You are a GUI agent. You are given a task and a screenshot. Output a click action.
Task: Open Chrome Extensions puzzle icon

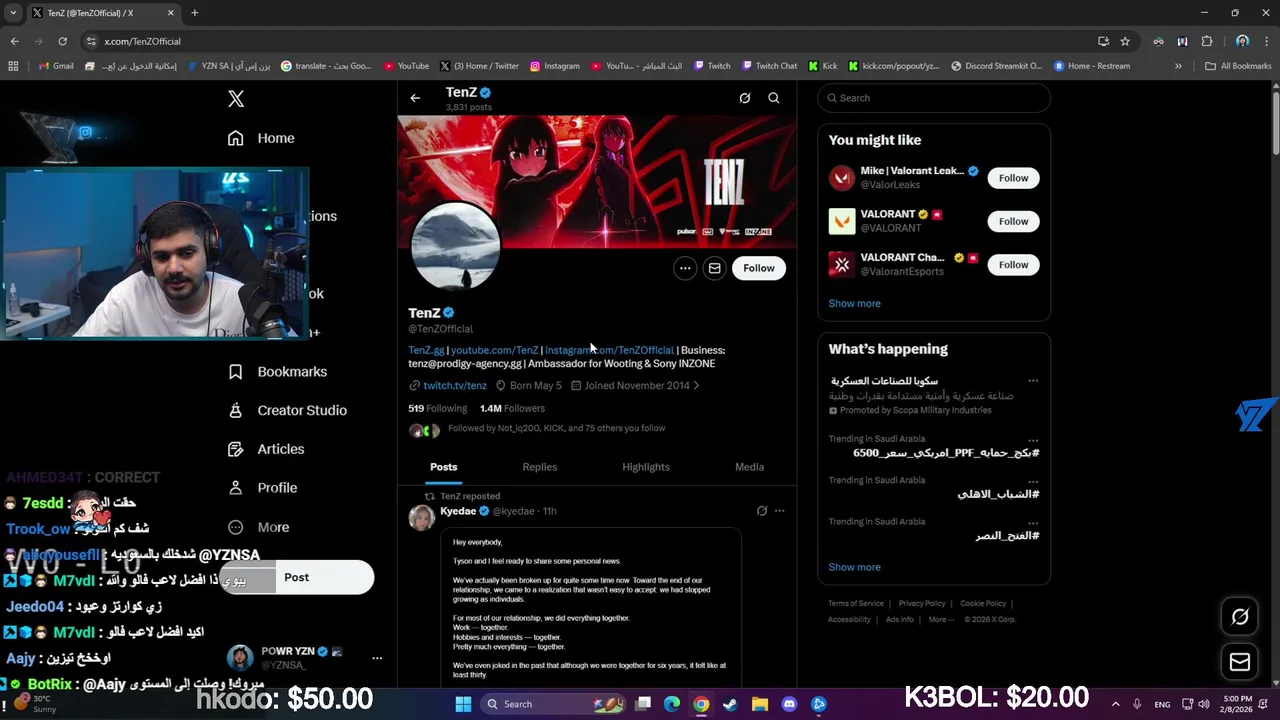coord(1207,41)
